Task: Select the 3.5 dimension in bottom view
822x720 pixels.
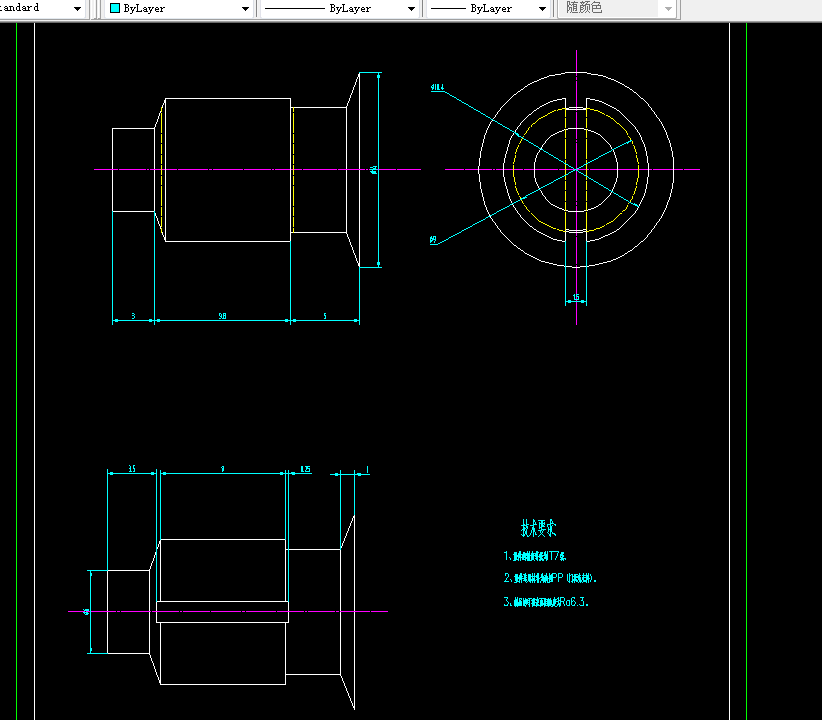Action: (x=132, y=469)
